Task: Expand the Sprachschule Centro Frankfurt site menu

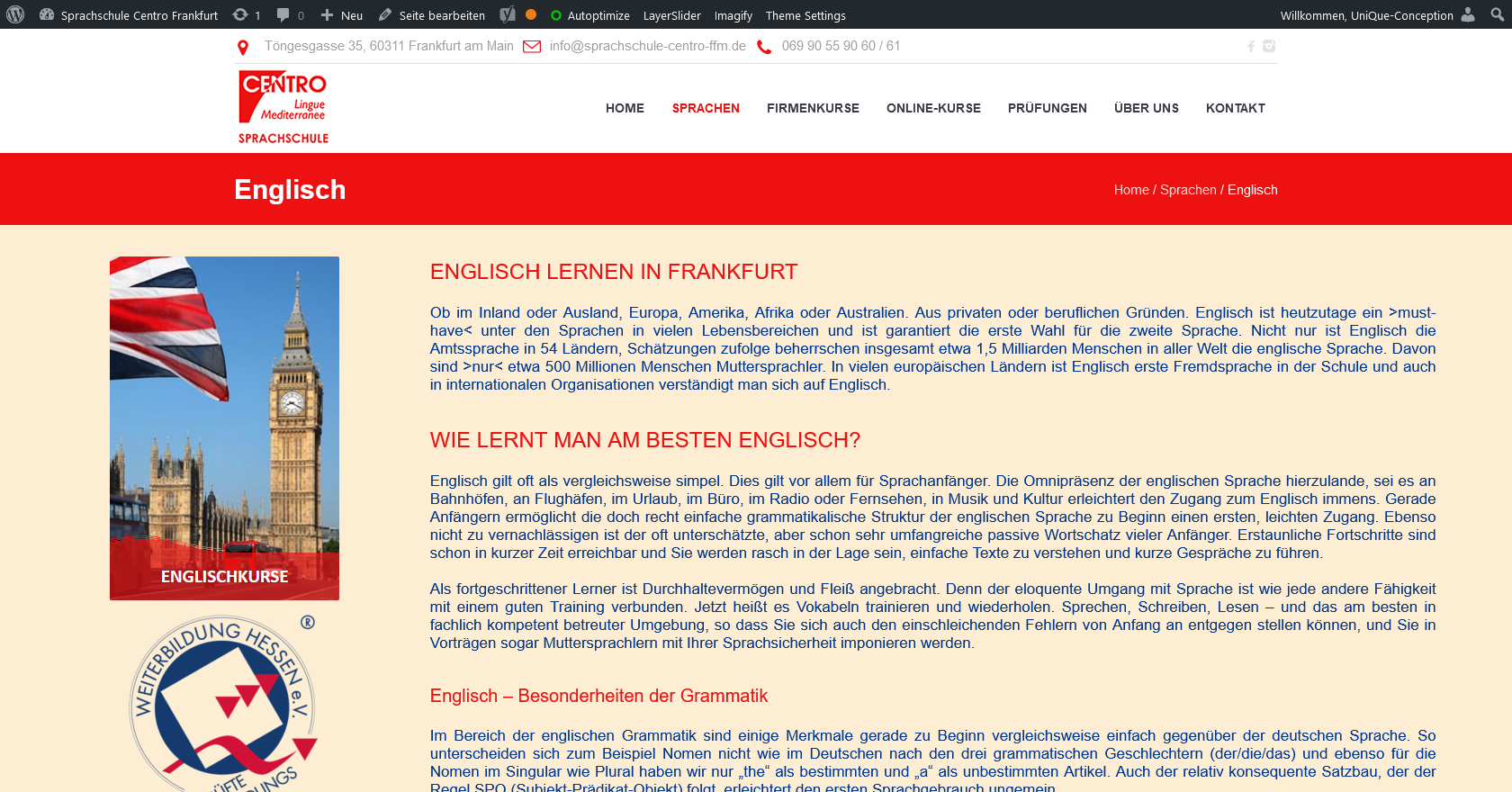Action: click(x=130, y=15)
